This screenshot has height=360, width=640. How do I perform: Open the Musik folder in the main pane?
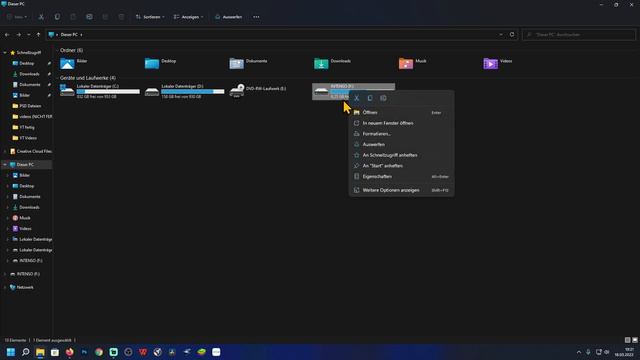pos(413,63)
